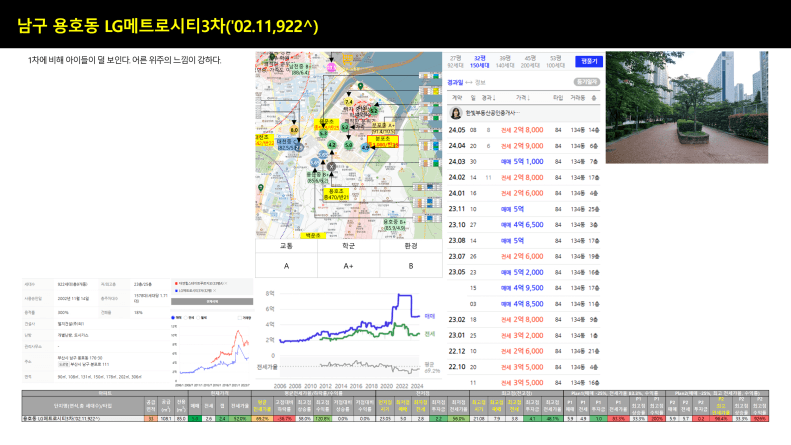The width and height of the screenshot is (791, 445).
Task: Click the 용호동 B+ green area label
Action: tap(394, 225)
